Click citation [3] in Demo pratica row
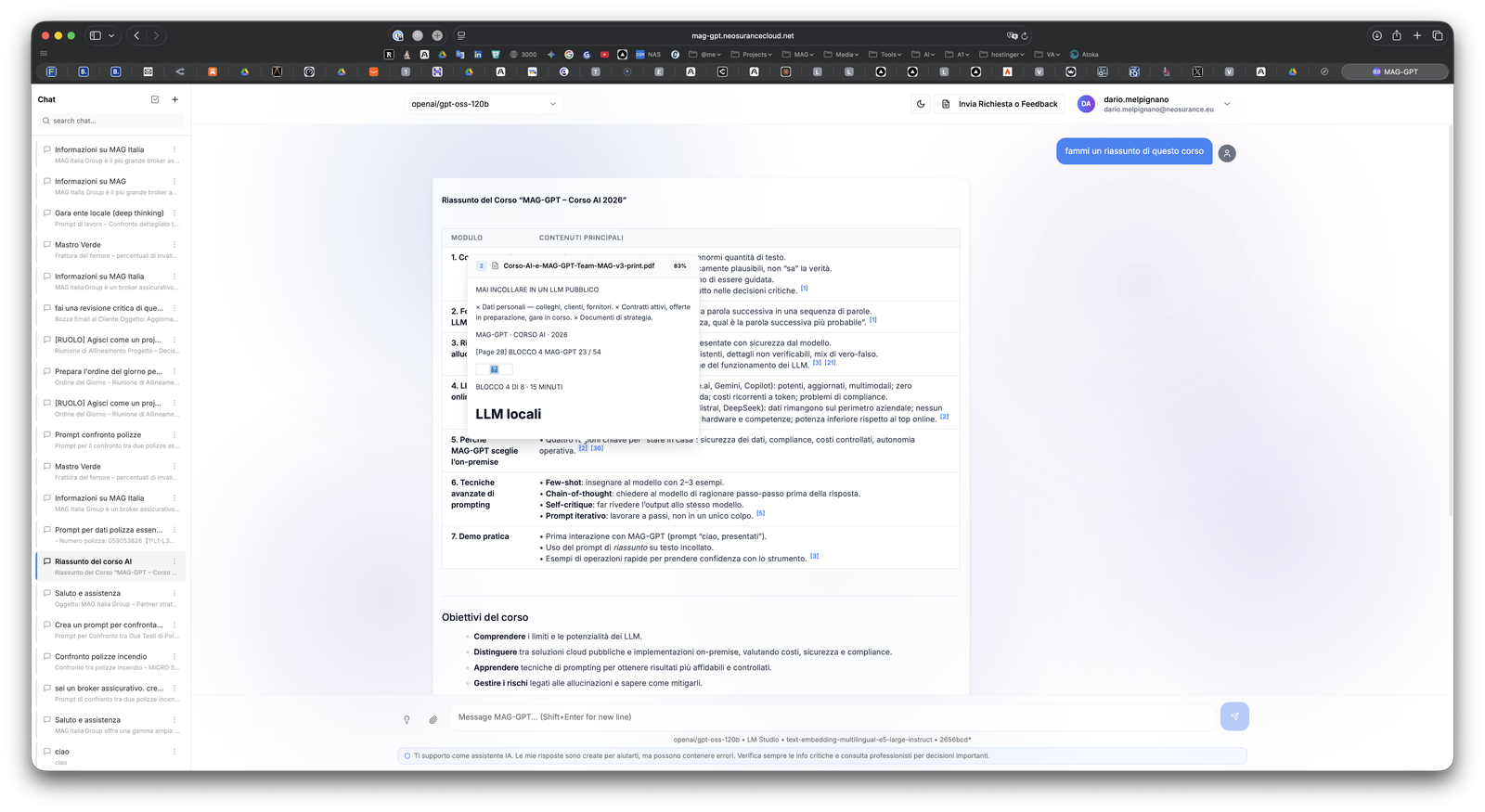 tap(814, 556)
